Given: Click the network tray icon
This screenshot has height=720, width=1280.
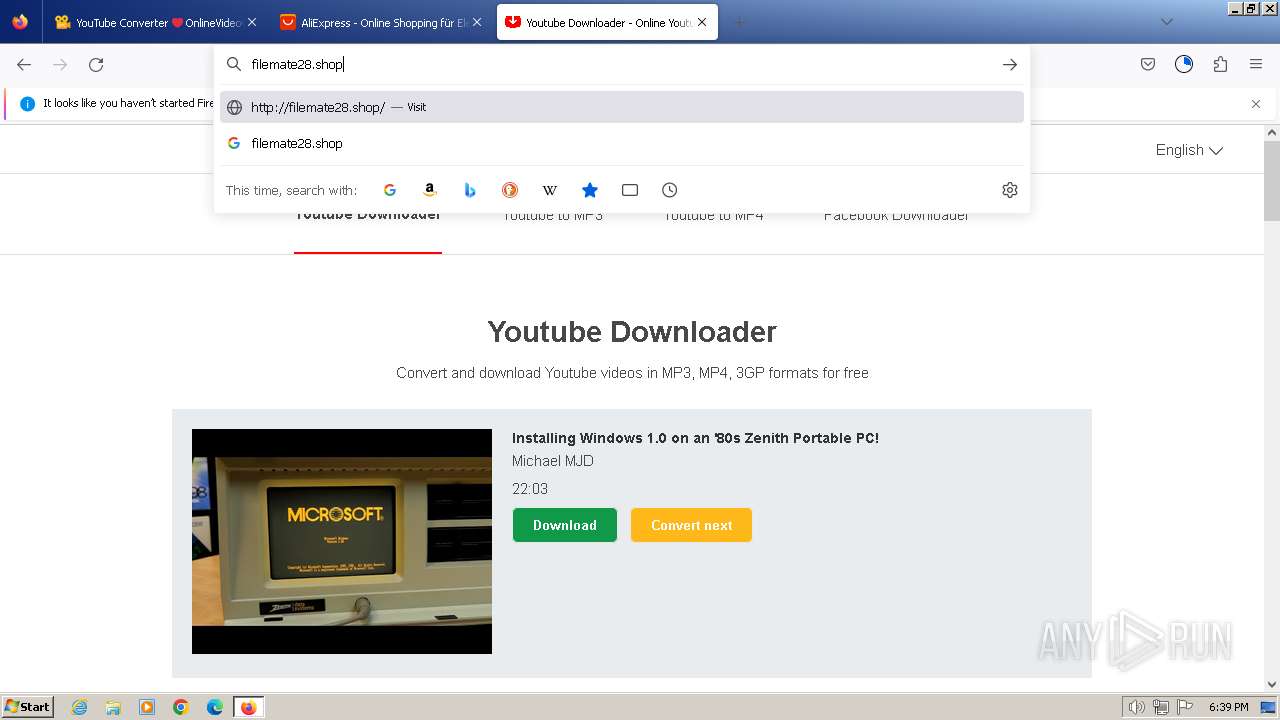Looking at the screenshot, I should (1161, 707).
